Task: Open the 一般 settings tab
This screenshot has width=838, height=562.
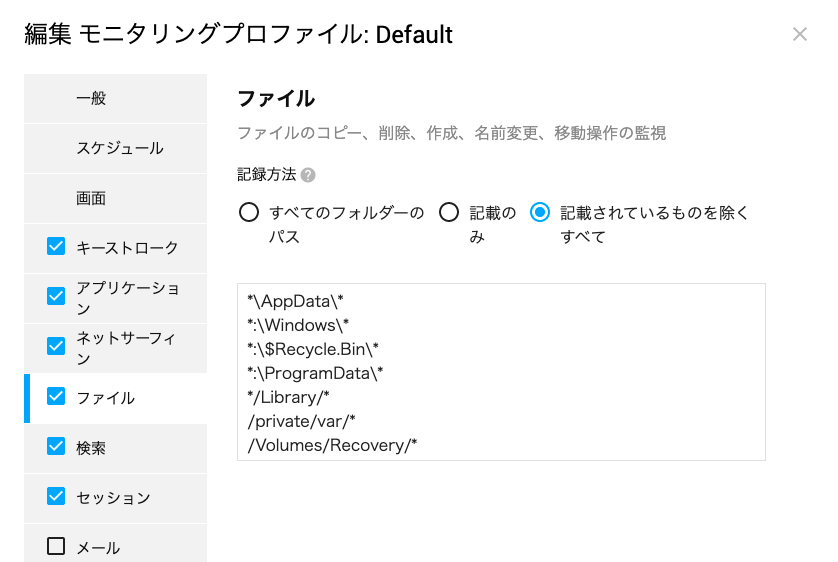Action: click(x=115, y=98)
